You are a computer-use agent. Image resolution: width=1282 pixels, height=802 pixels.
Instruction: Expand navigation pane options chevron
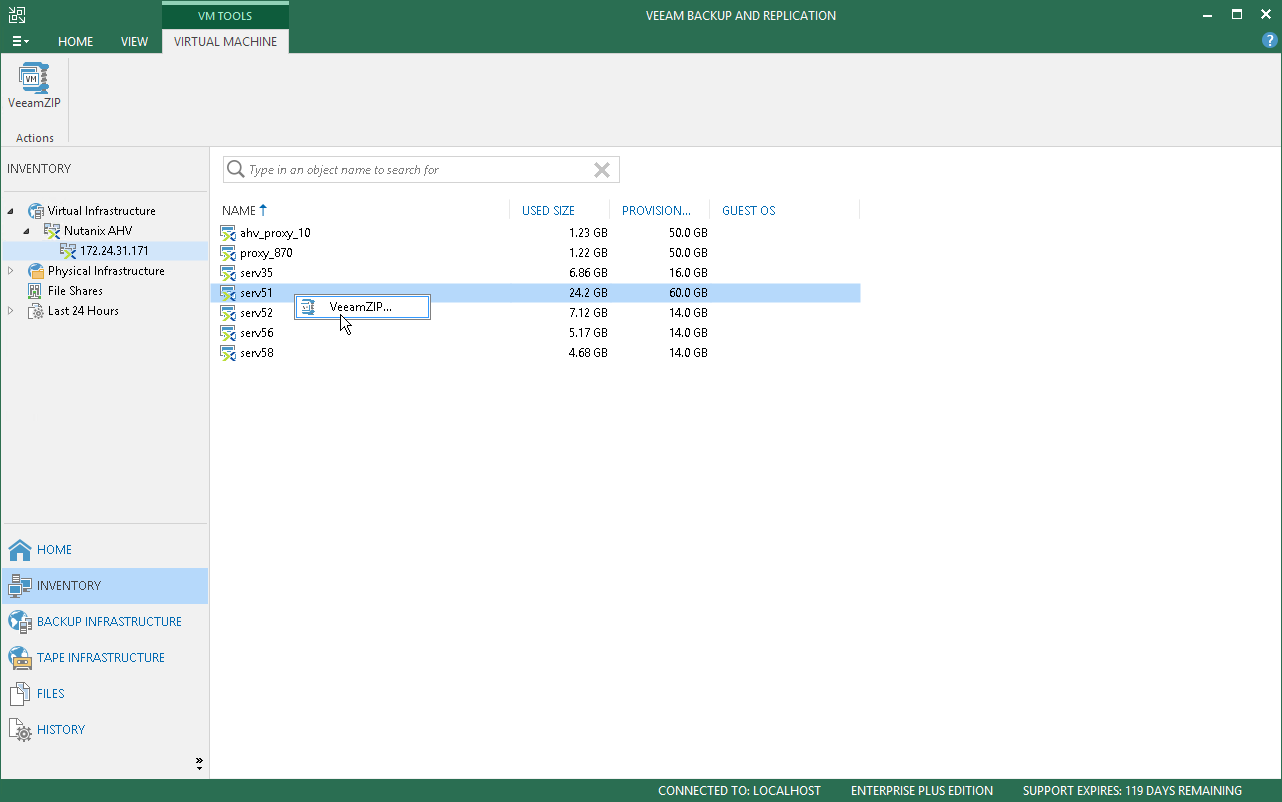coord(199,765)
